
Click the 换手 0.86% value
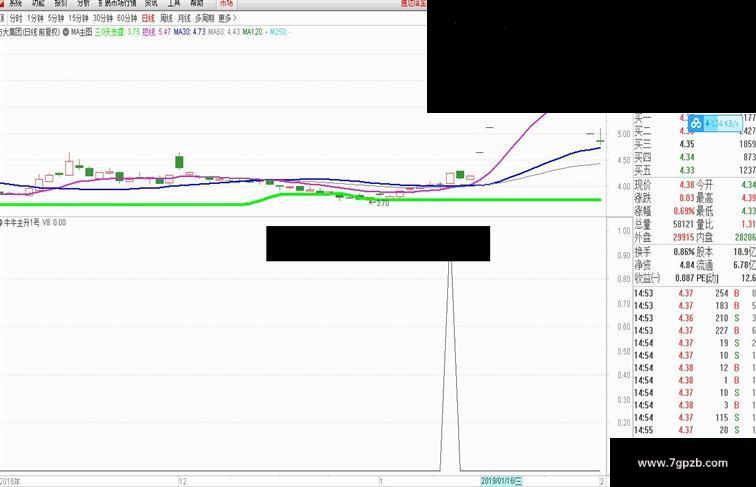[x=684, y=252]
